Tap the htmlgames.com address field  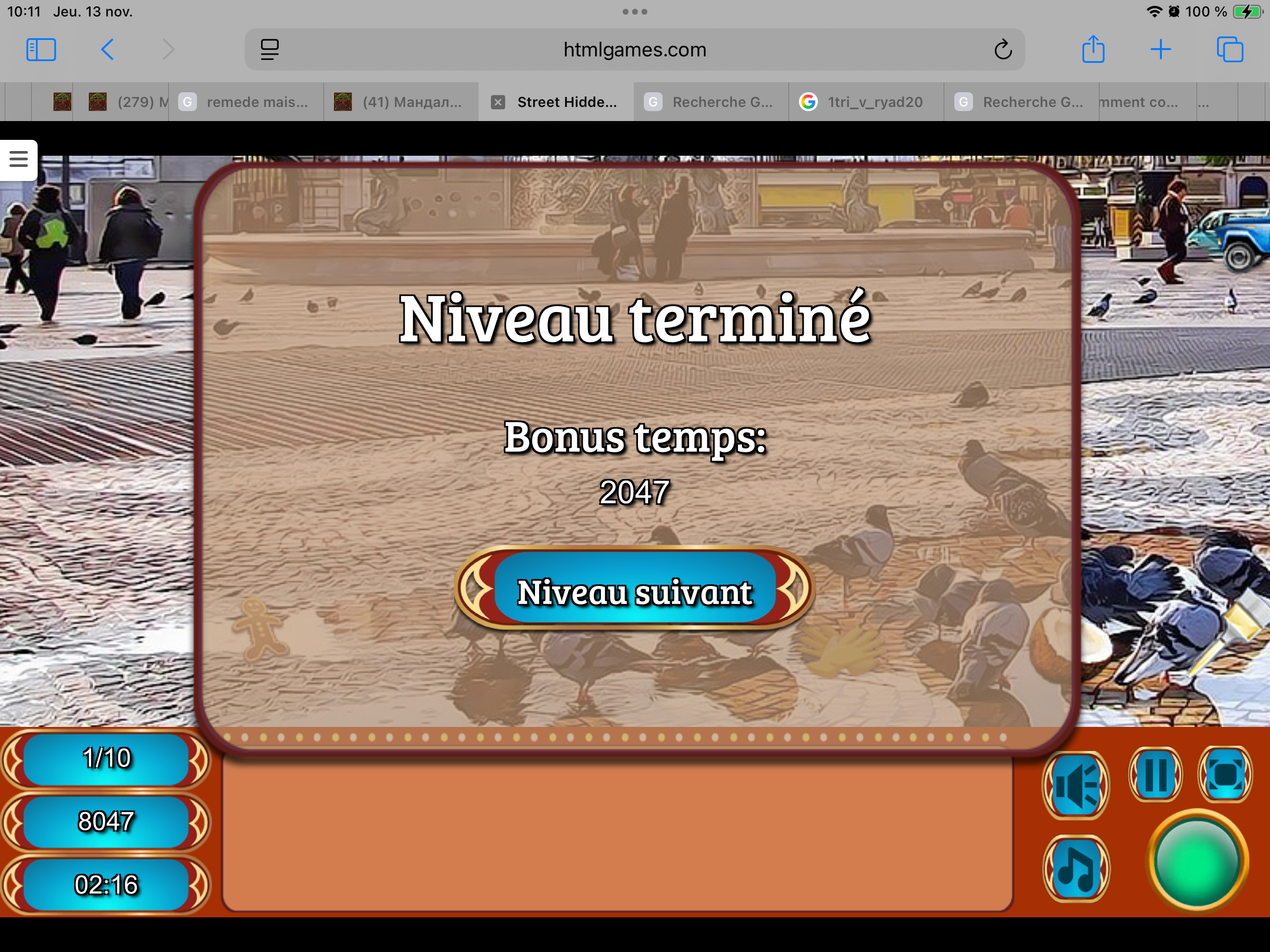click(634, 50)
